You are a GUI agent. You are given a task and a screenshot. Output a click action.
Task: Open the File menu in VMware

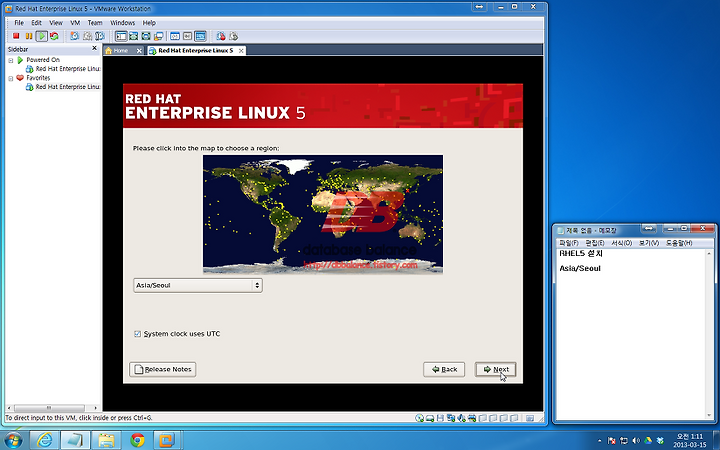point(19,22)
